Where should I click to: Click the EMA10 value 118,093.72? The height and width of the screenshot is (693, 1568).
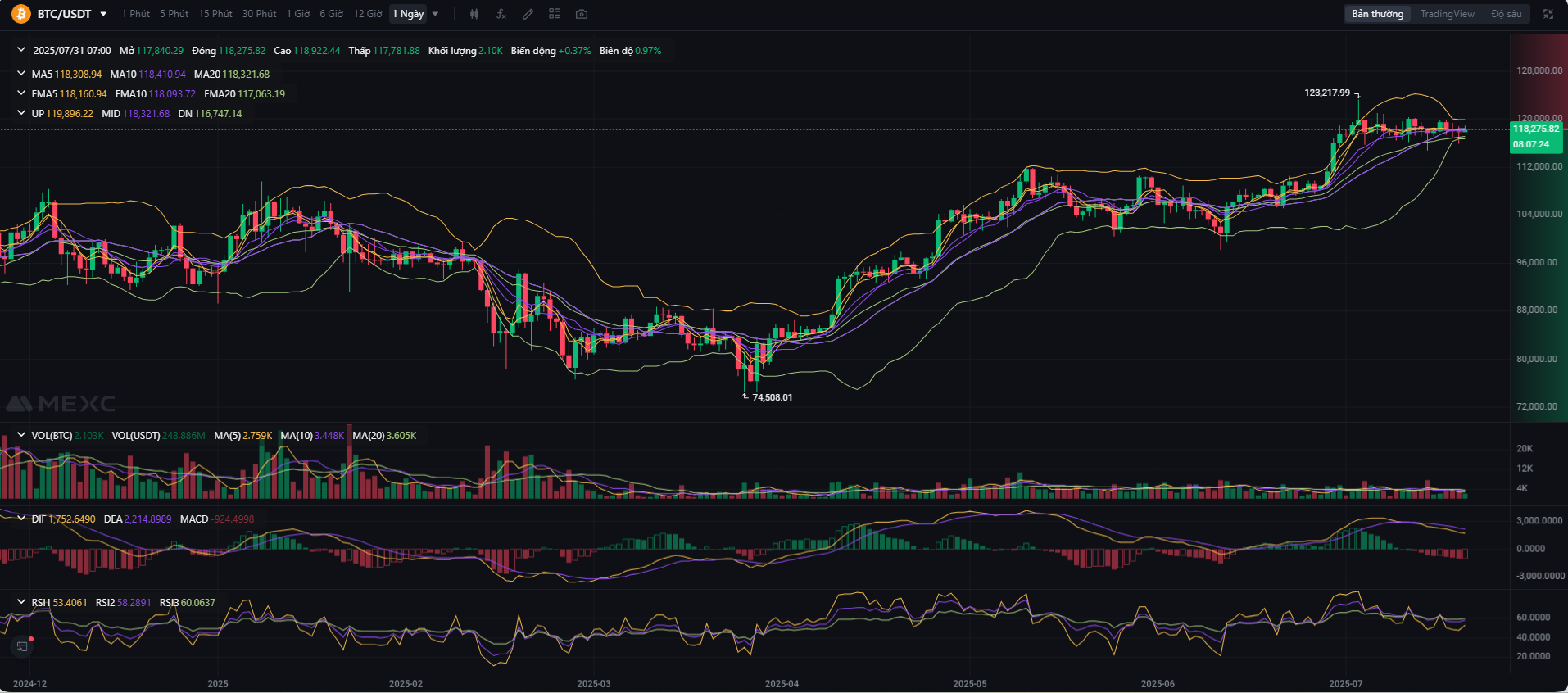172,93
